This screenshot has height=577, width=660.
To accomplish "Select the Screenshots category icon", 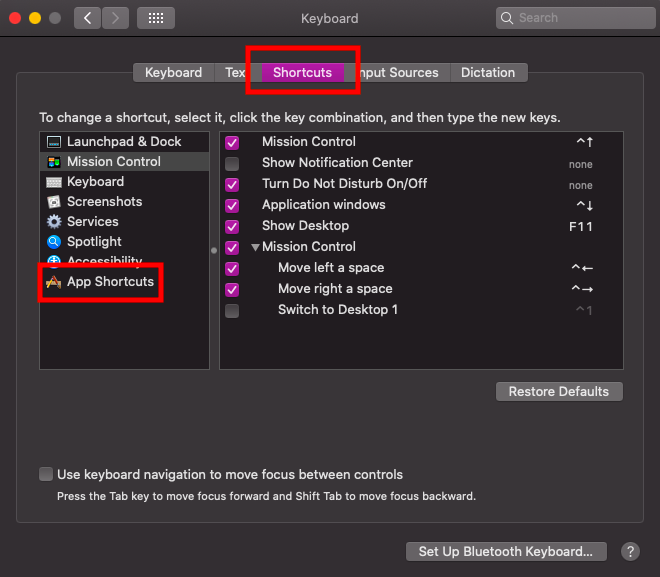I will click(x=53, y=202).
